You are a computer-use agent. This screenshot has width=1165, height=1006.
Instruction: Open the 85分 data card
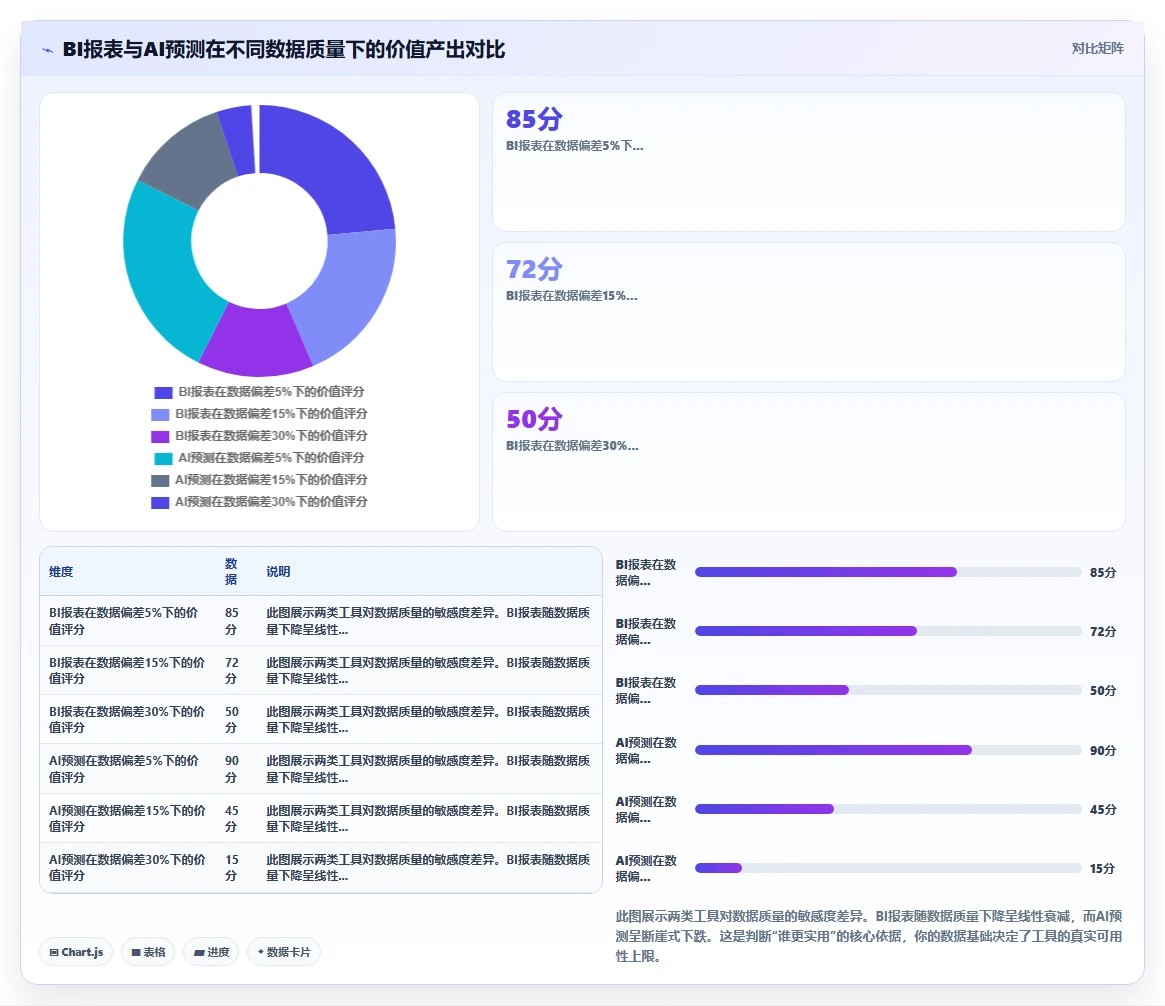point(808,162)
